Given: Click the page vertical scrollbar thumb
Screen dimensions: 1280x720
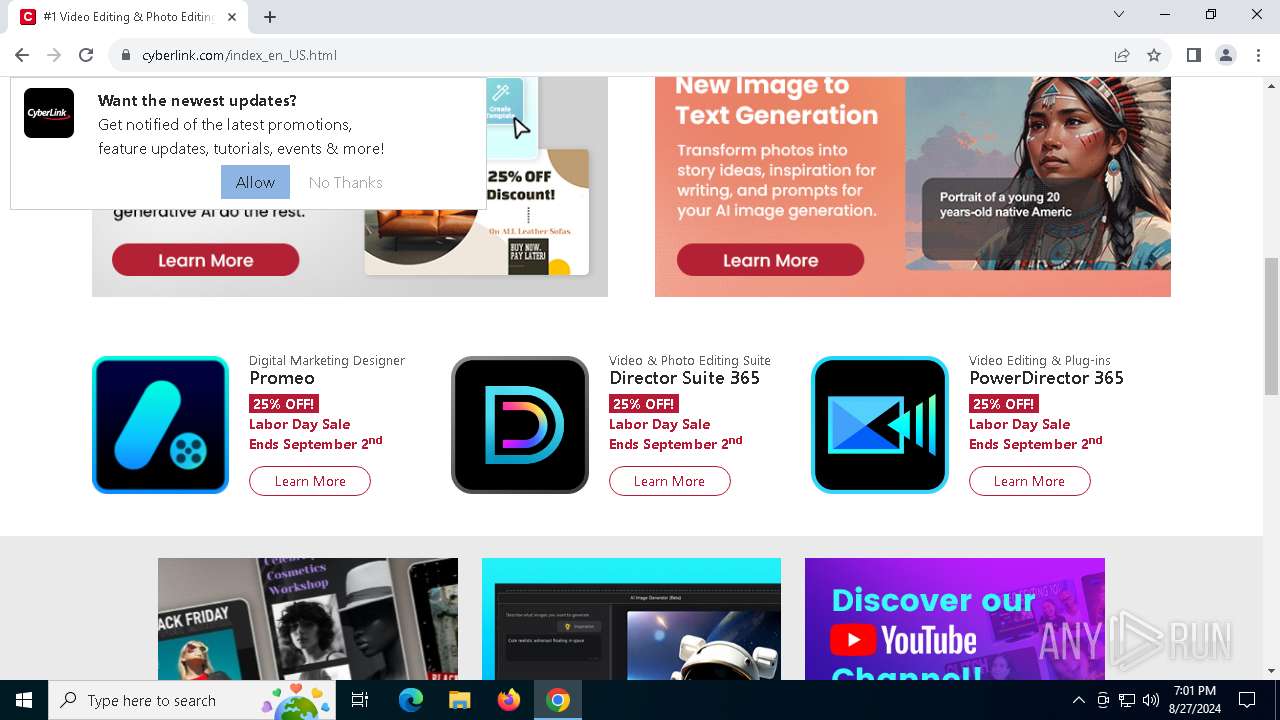Looking at the screenshot, I should pos(1271,326).
